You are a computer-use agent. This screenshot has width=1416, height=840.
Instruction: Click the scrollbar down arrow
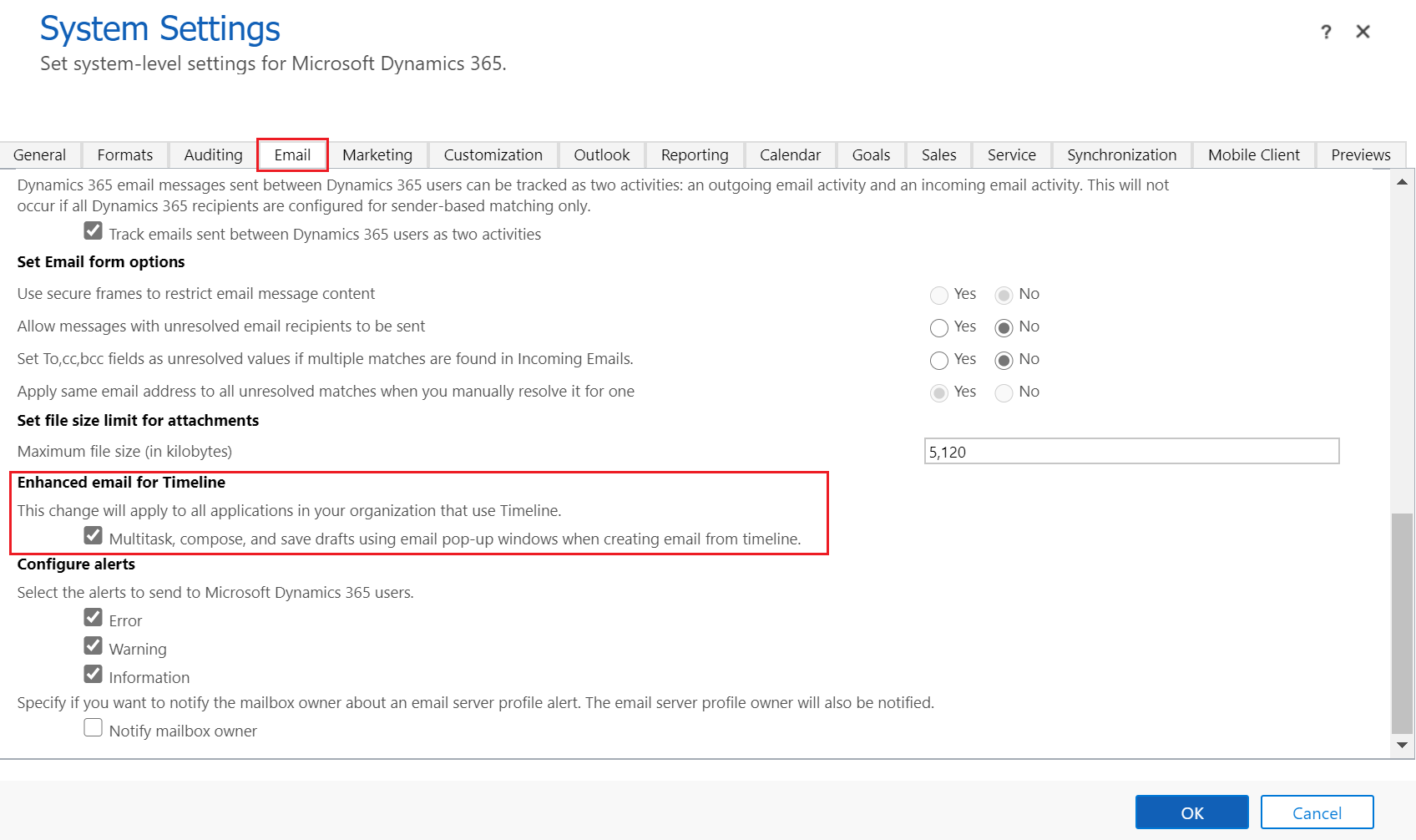point(1401,742)
